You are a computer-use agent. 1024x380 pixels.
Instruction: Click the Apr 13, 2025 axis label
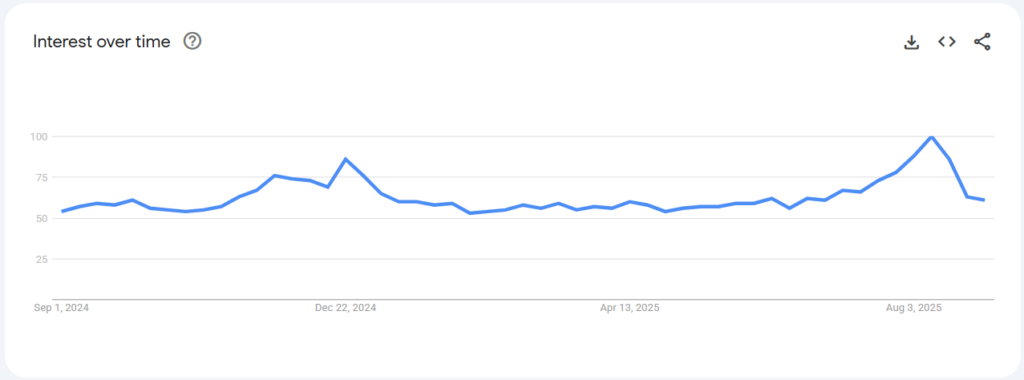[630, 308]
